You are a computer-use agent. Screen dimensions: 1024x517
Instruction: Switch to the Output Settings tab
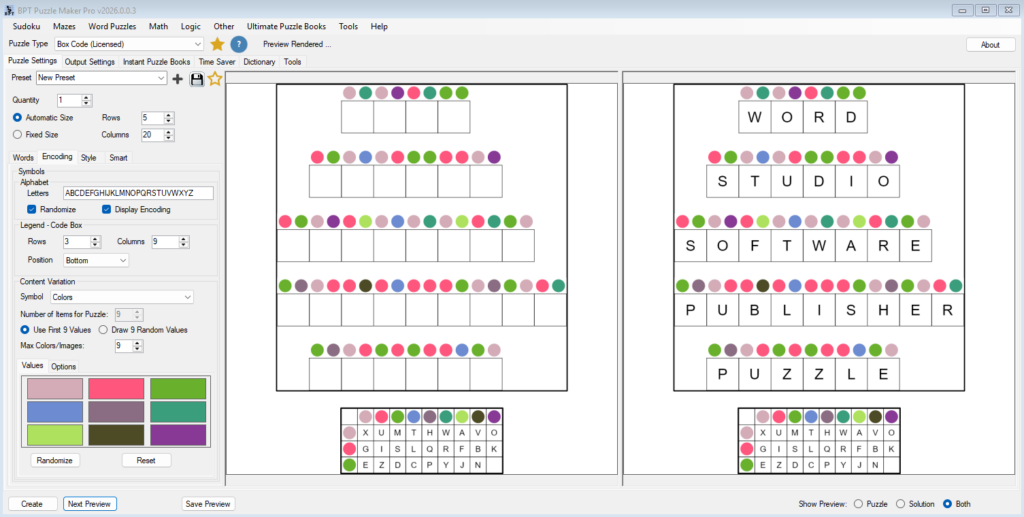coord(90,62)
